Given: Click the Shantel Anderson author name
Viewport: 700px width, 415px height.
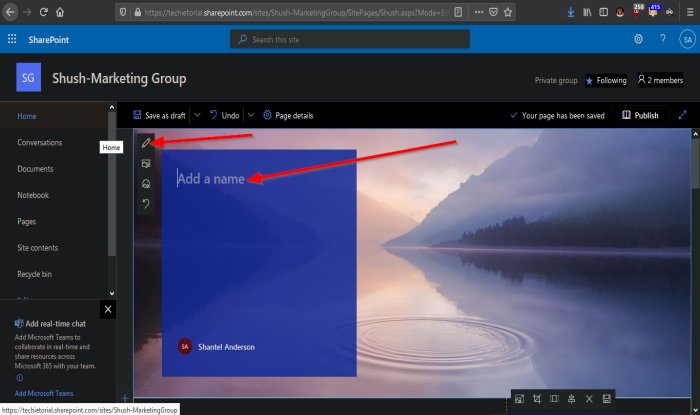Looking at the screenshot, I should (x=226, y=347).
